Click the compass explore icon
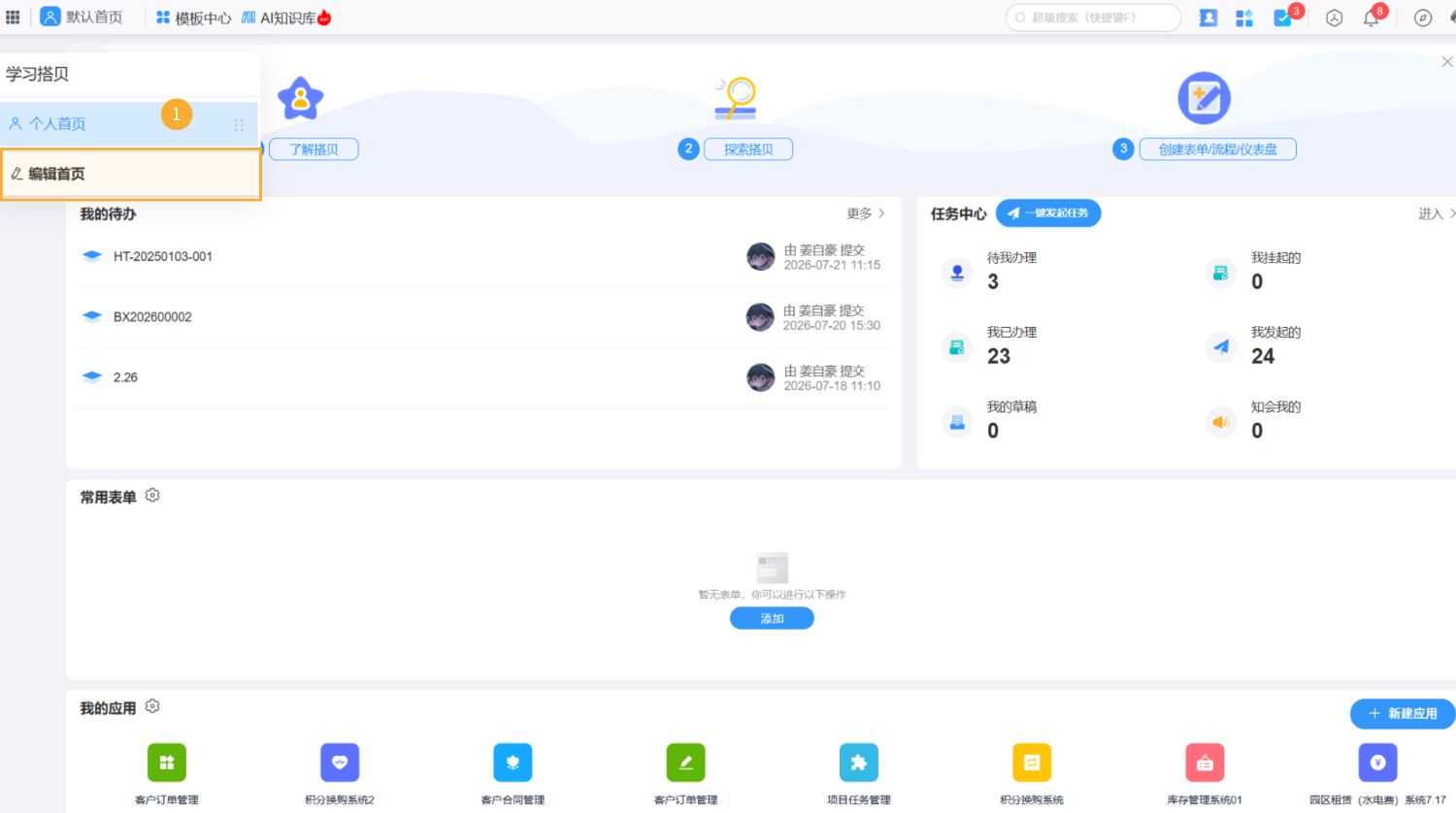The height and width of the screenshot is (813, 1456). 1423,17
